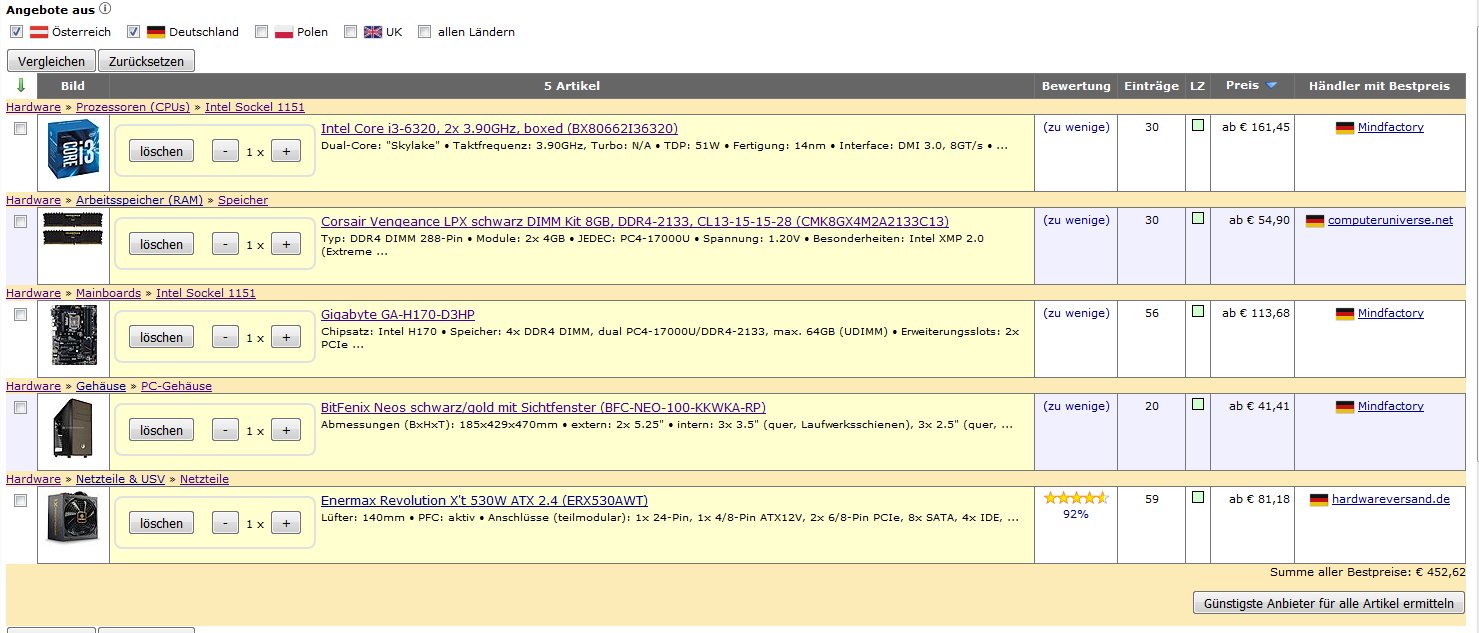Click the Vergleichen button
This screenshot has height=633, width=1479.
point(51,61)
